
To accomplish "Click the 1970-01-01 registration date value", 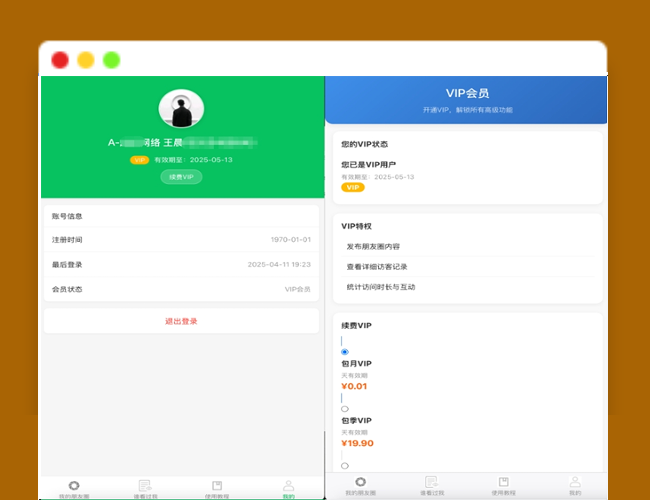I will tap(291, 240).
